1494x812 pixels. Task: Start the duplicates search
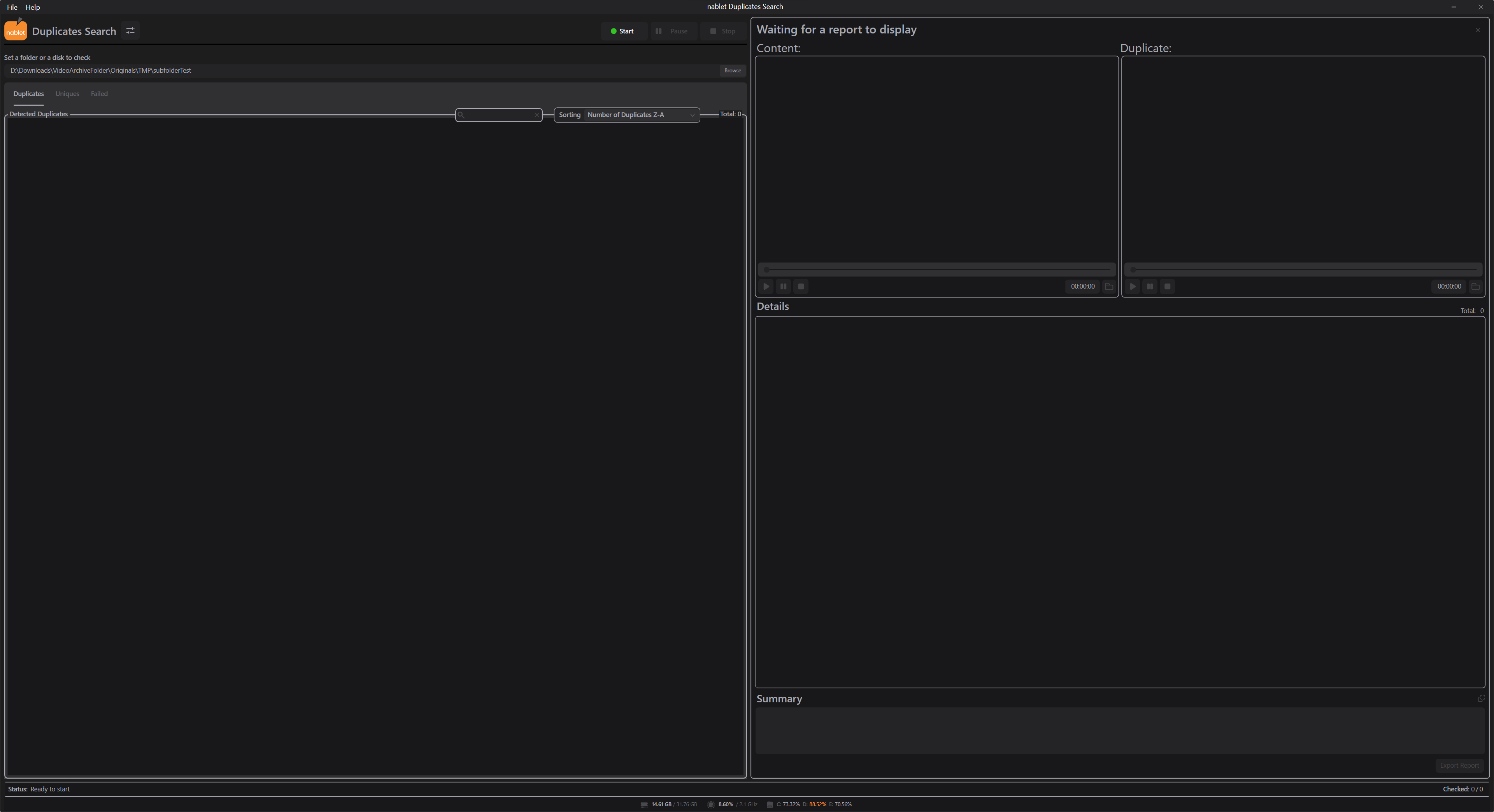623,31
